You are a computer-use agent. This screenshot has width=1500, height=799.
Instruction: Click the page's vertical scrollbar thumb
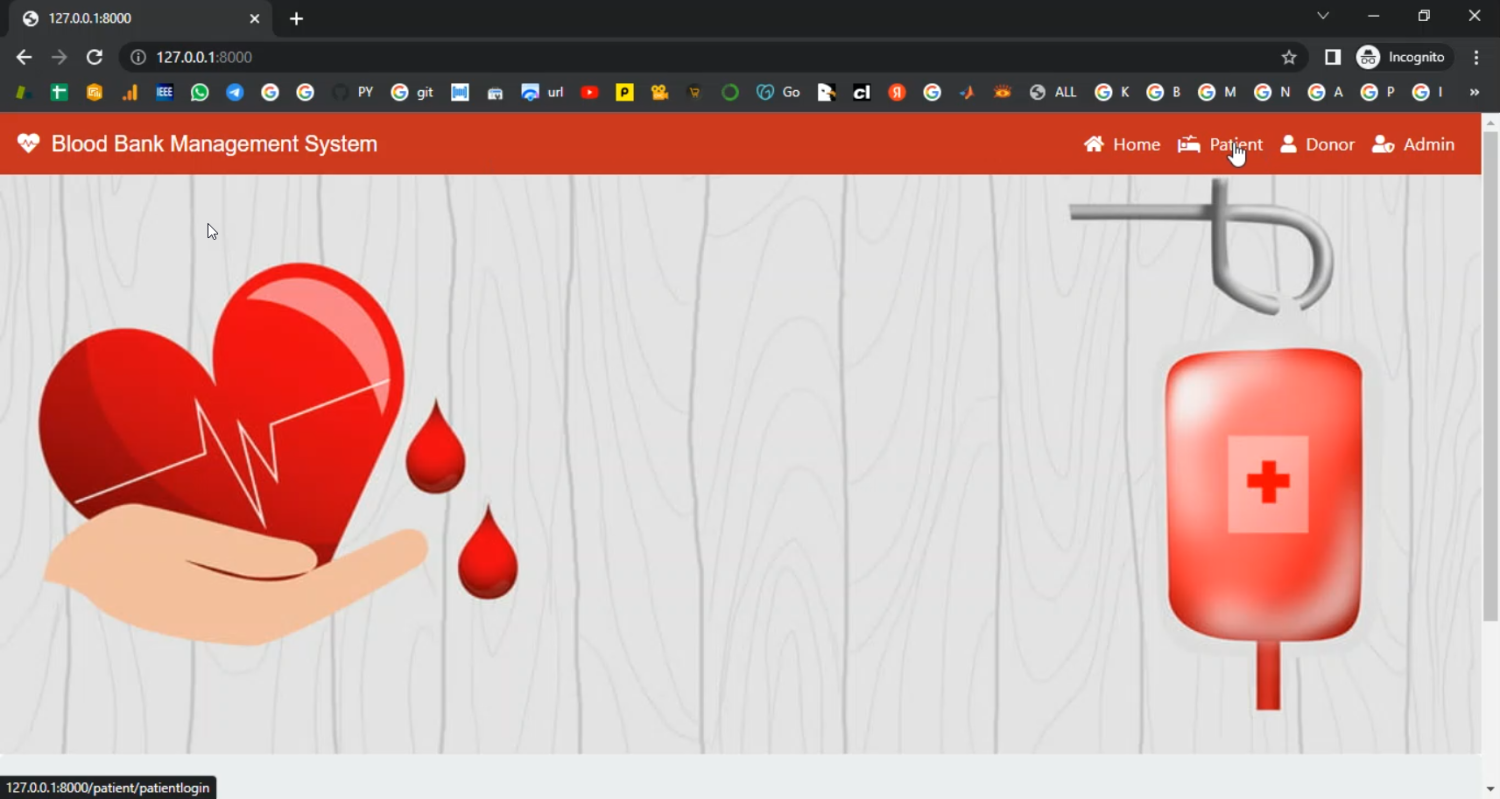[x=1490, y=376]
